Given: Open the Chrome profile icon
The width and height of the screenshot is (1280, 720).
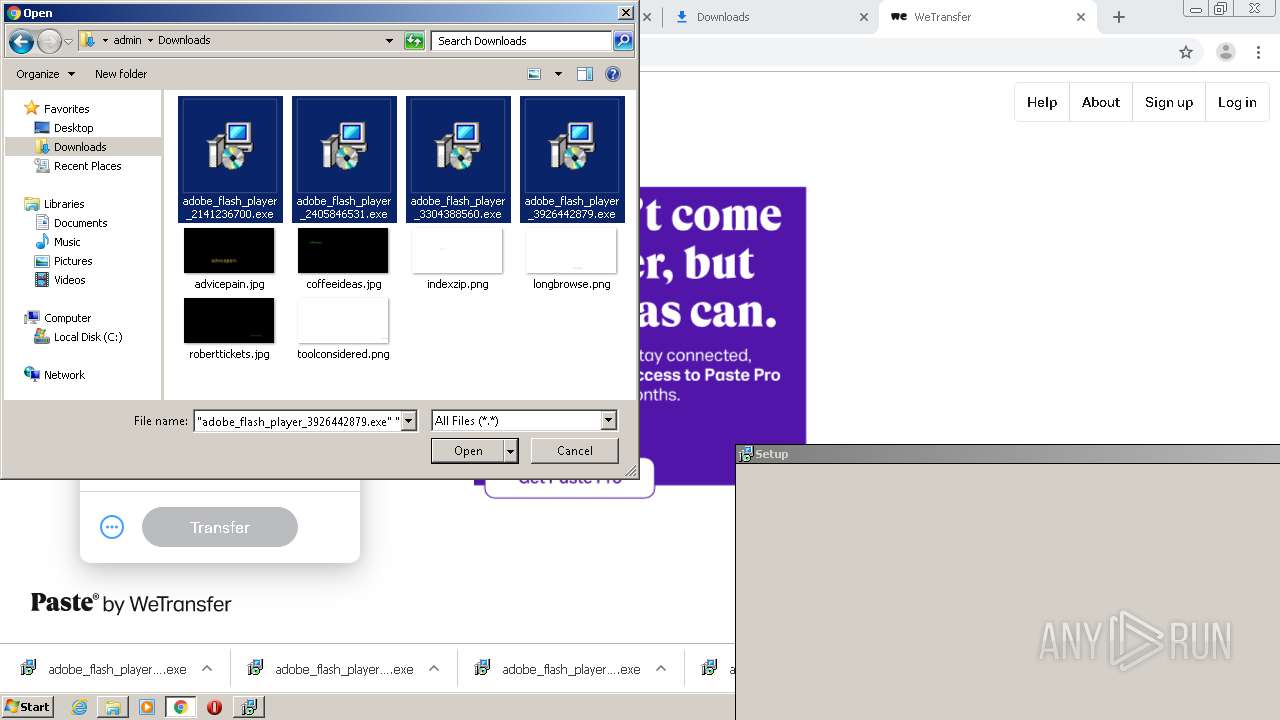Looking at the screenshot, I should (x=1226, y=52).
